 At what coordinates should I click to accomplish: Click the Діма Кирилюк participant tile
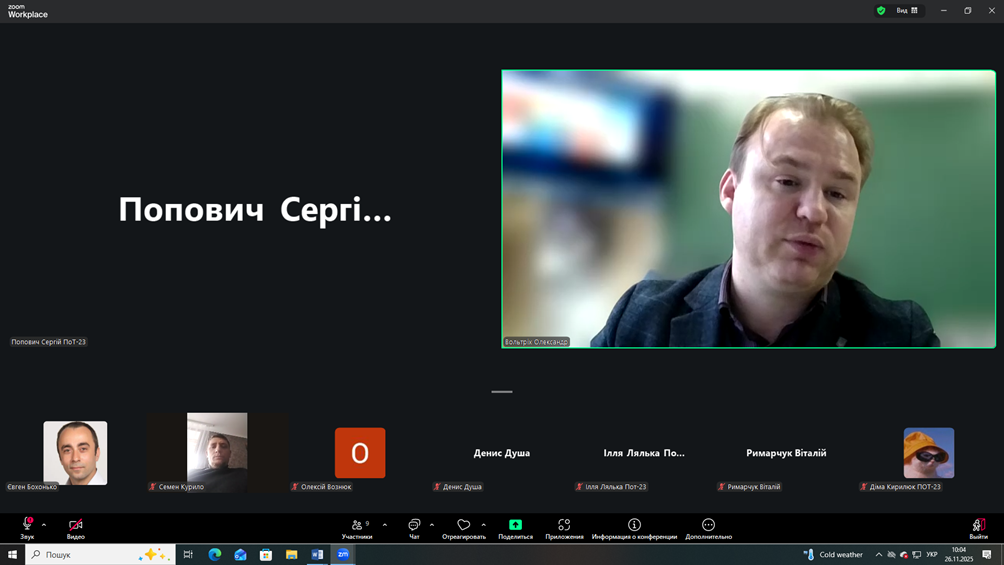928,453
